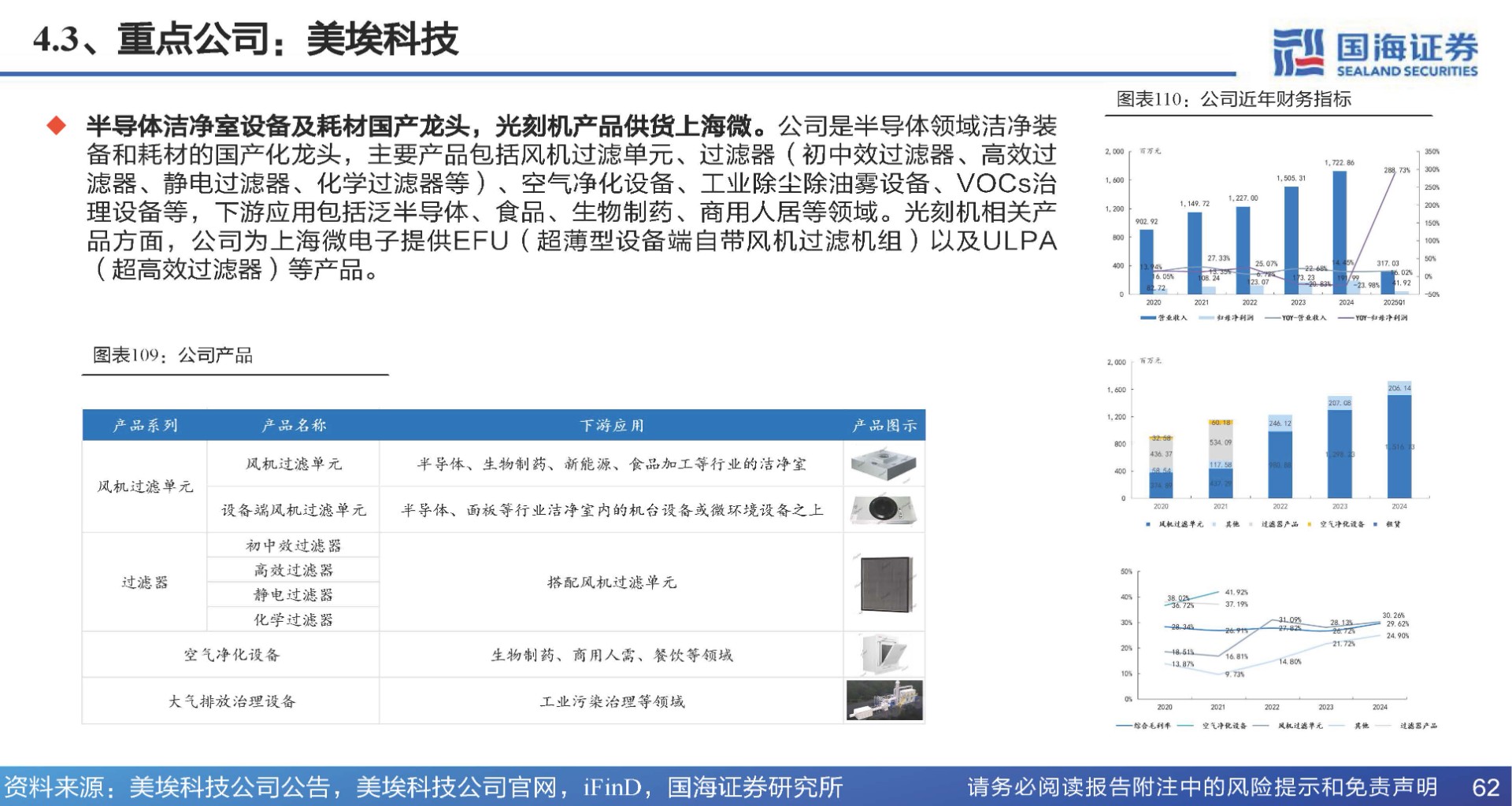Image resolution: width=1512 pixels, height=806 pixels.
Task: Click the yellow 空气净化设备 legend marker
Action: pos(1309,524)
